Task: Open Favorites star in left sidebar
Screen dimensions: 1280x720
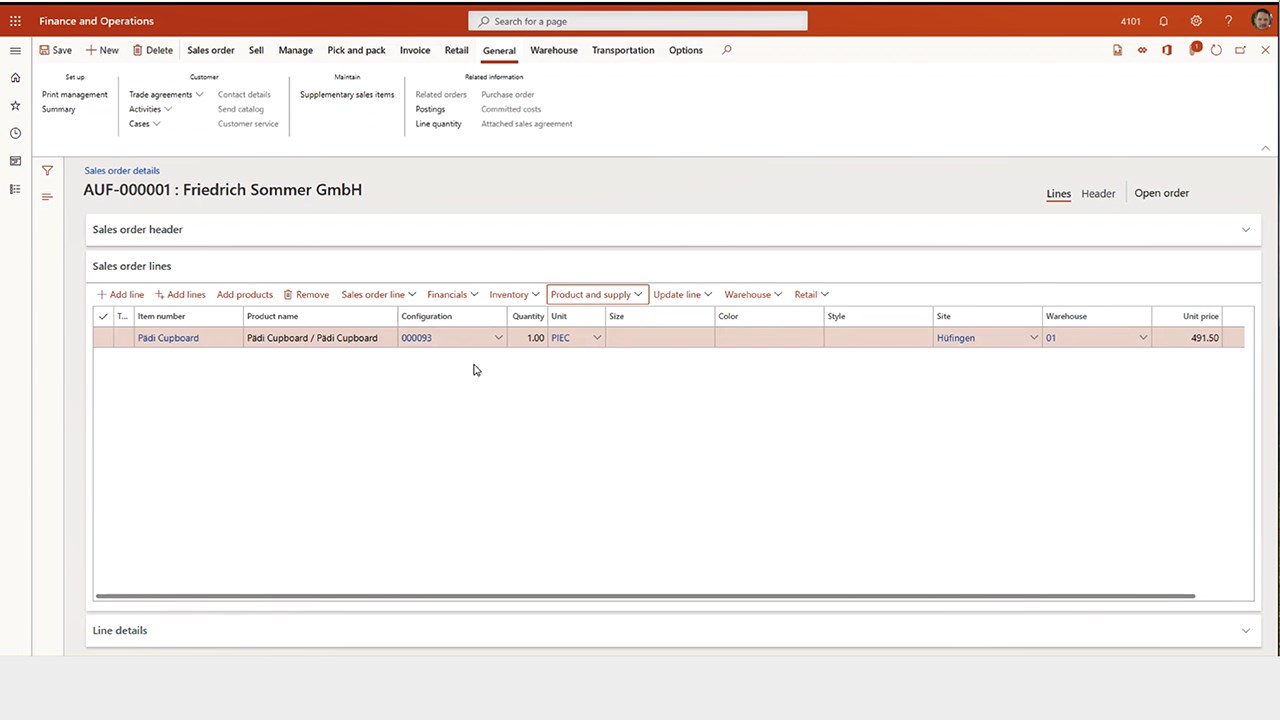Action: pos(15,105)
